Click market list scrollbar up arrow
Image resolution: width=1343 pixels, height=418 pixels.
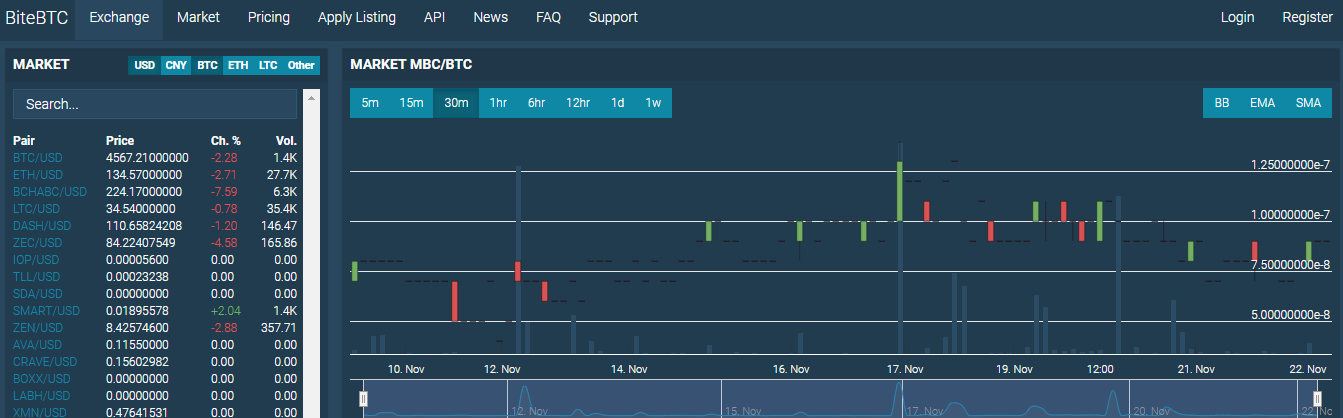(310, 98)
